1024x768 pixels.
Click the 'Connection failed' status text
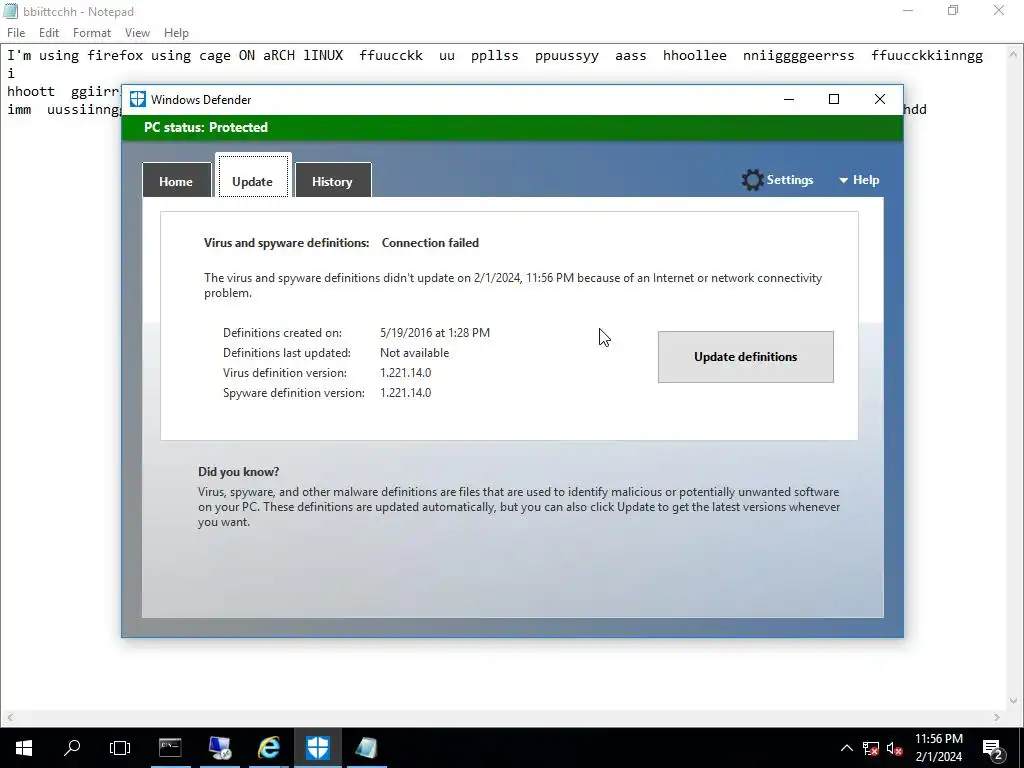coord(430,243)
